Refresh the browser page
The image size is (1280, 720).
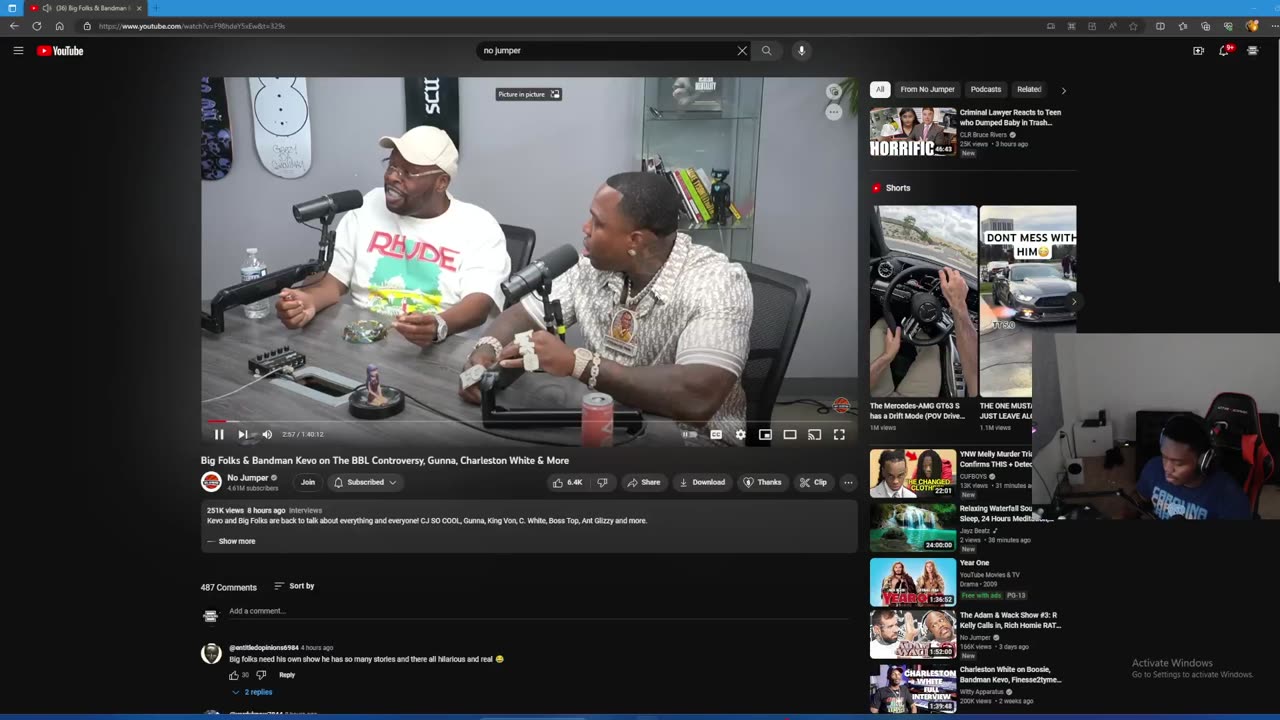[37, 26]
